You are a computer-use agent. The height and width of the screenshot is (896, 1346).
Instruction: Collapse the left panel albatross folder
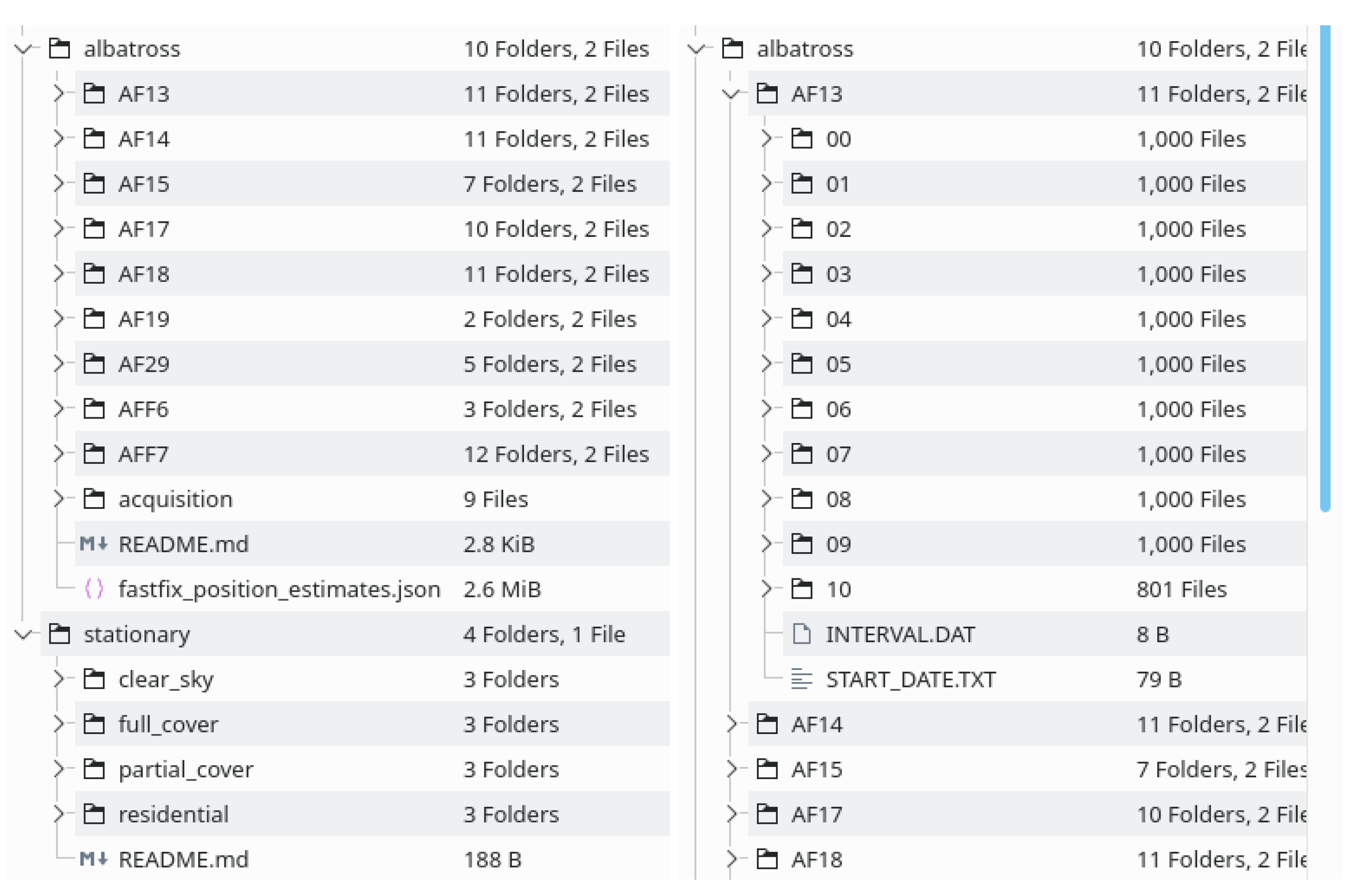(x=23, y=49)
